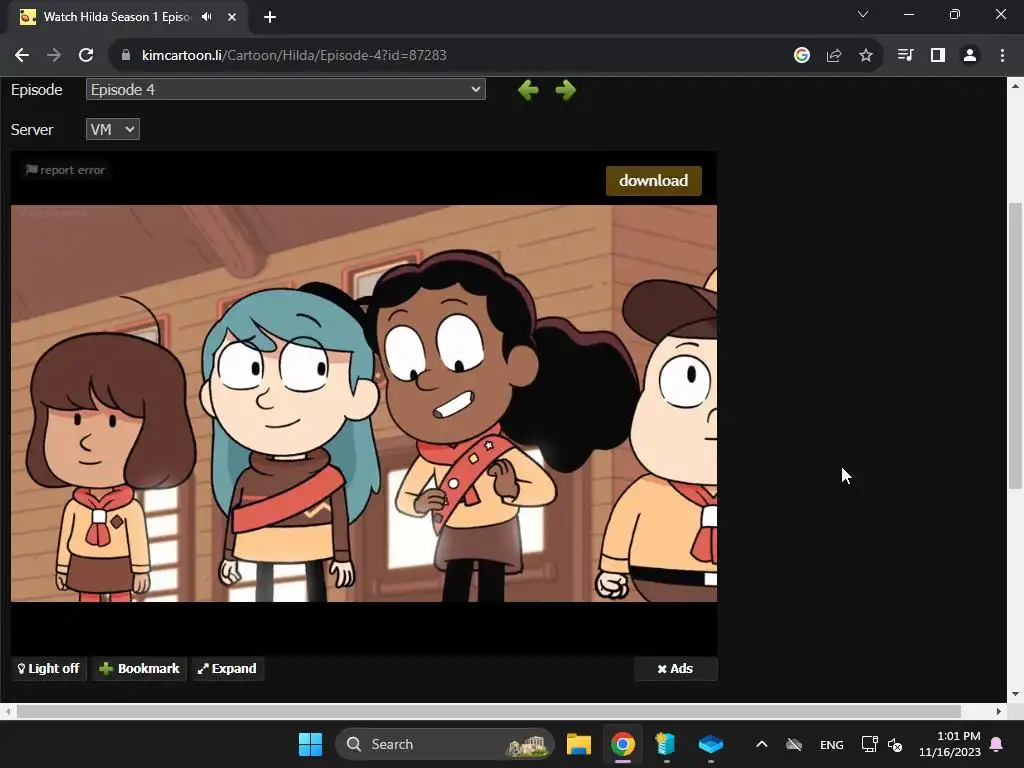Open the Episode 4 dropdown
This screenshot has width=1024, height=768.
[285, 89]
